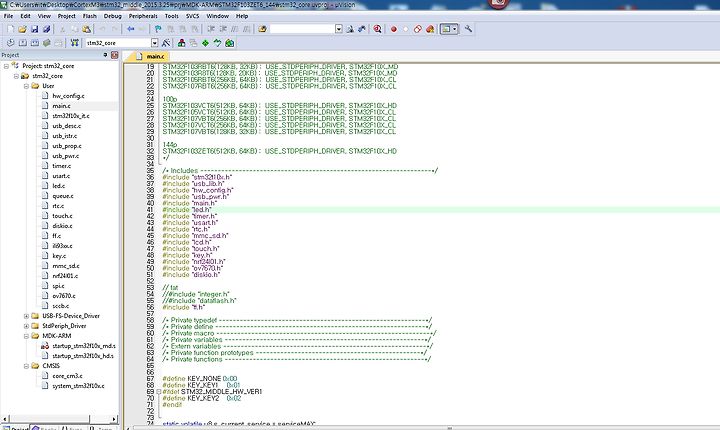Select system_stm32f10x.c under CMSIS

(78, 386)
